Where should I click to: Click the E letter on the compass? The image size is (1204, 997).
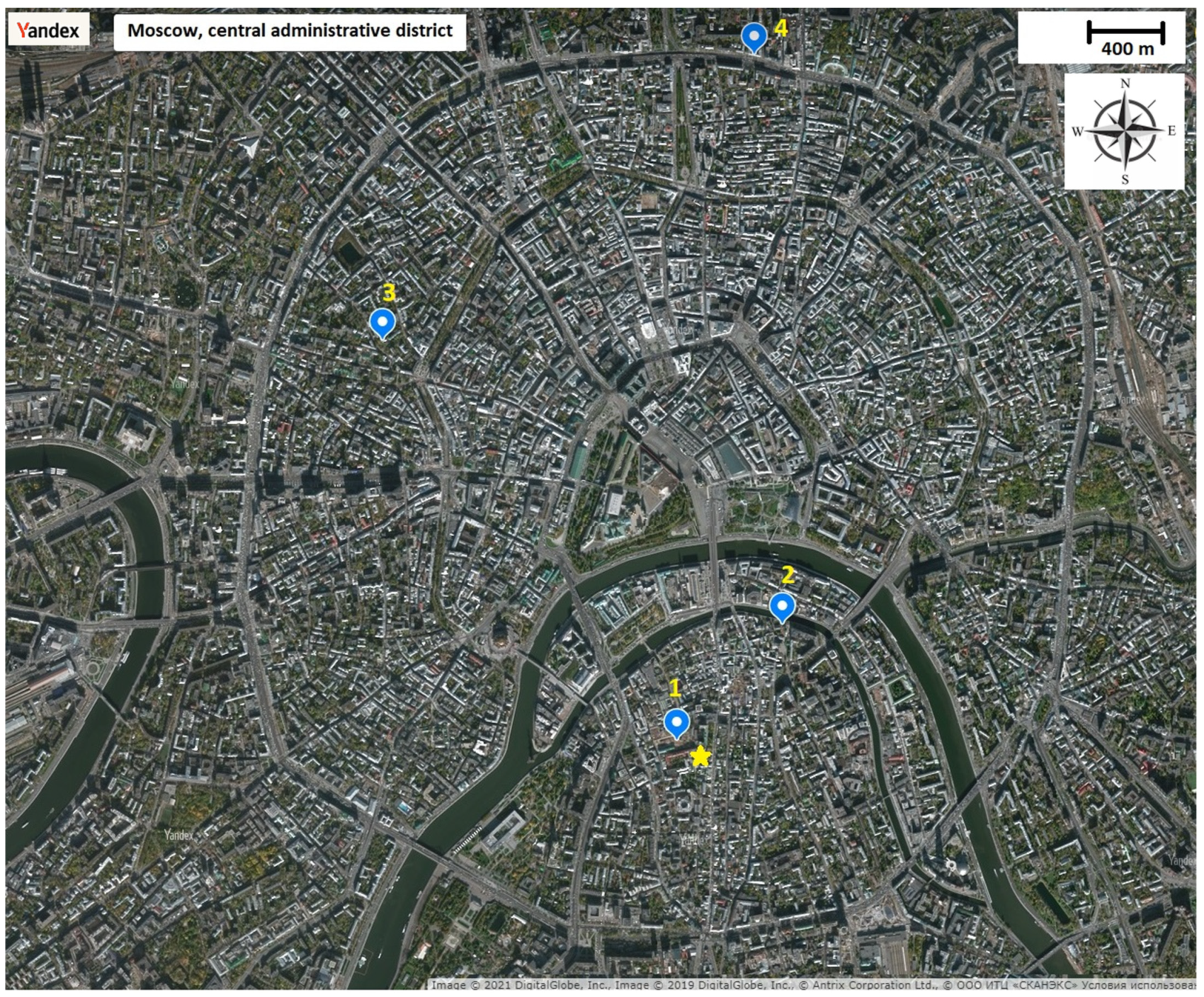[x=1172, y=131]
